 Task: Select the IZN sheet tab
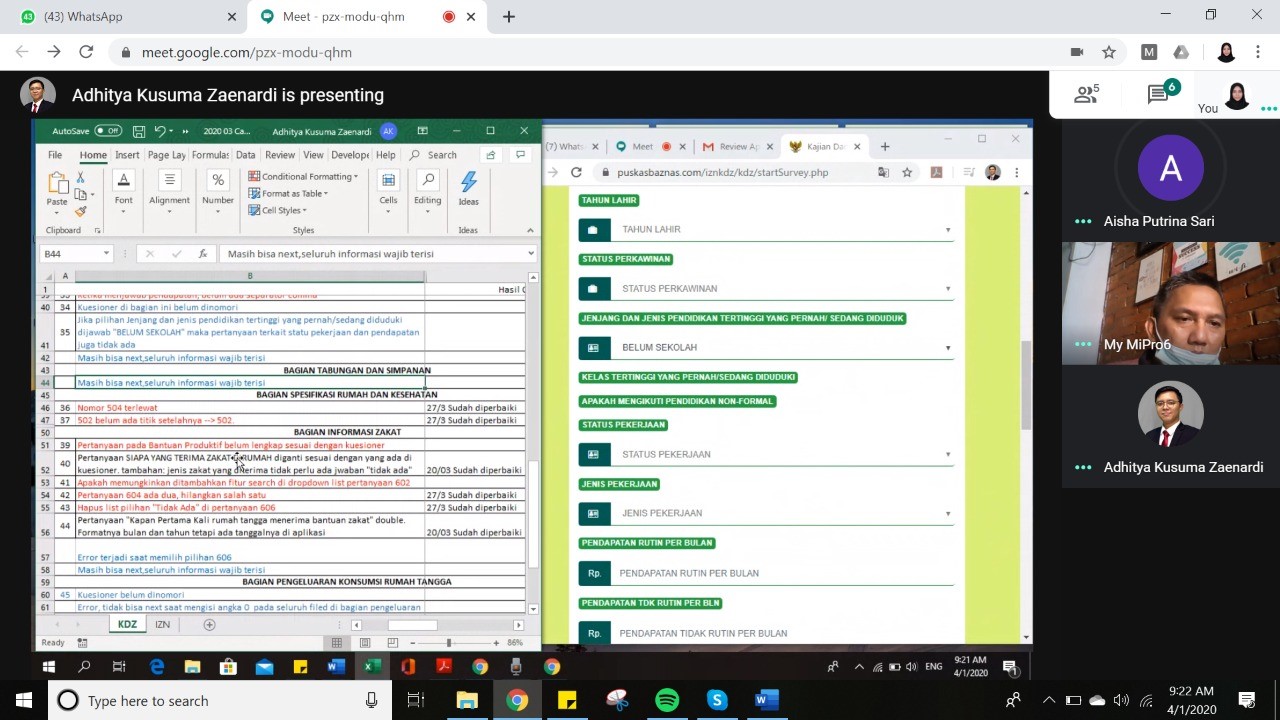[162, 625]
